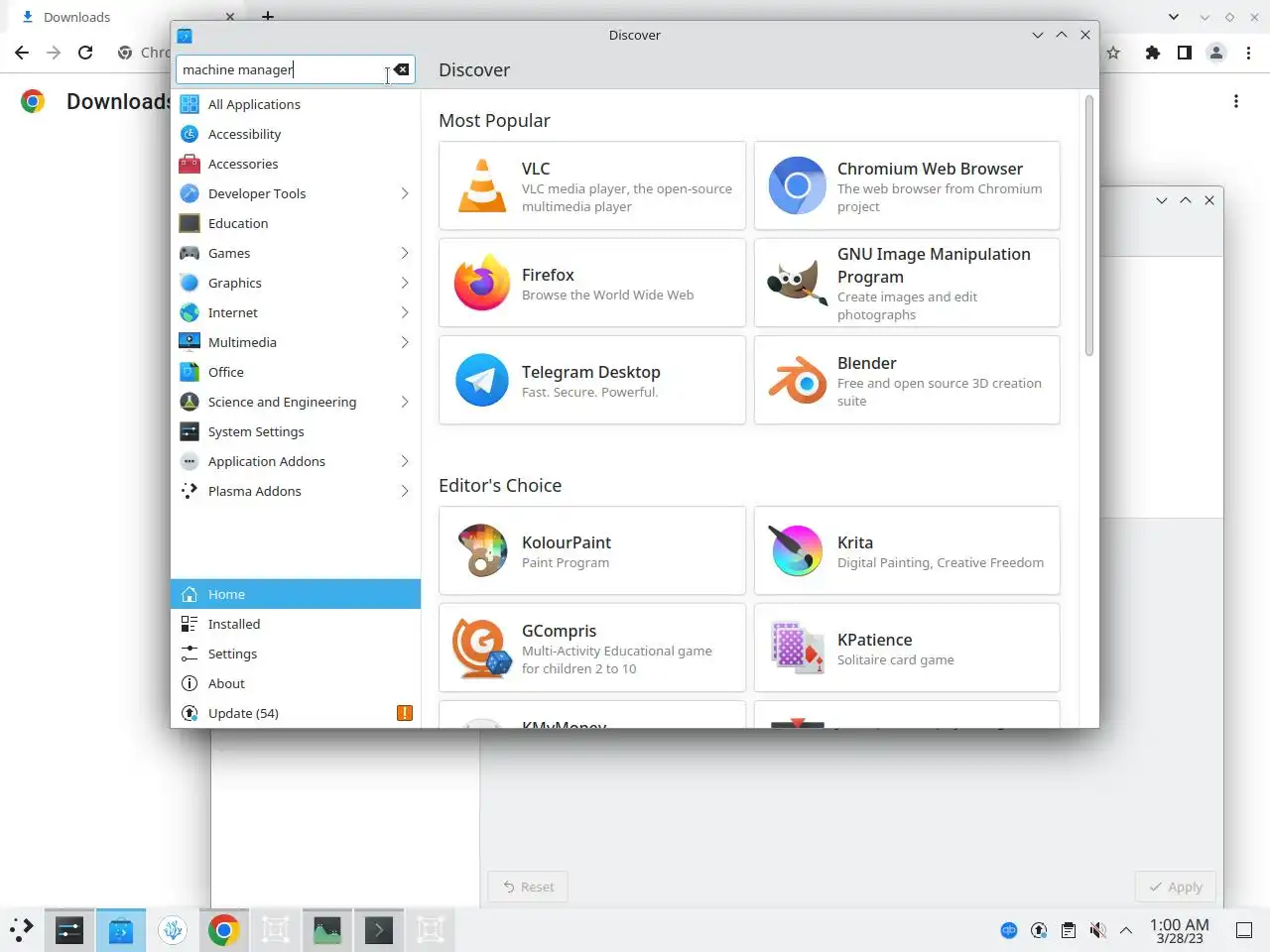Open Accessibility category
The width and height of the screenshot is (1270, 952).
(x=296, y=134)
